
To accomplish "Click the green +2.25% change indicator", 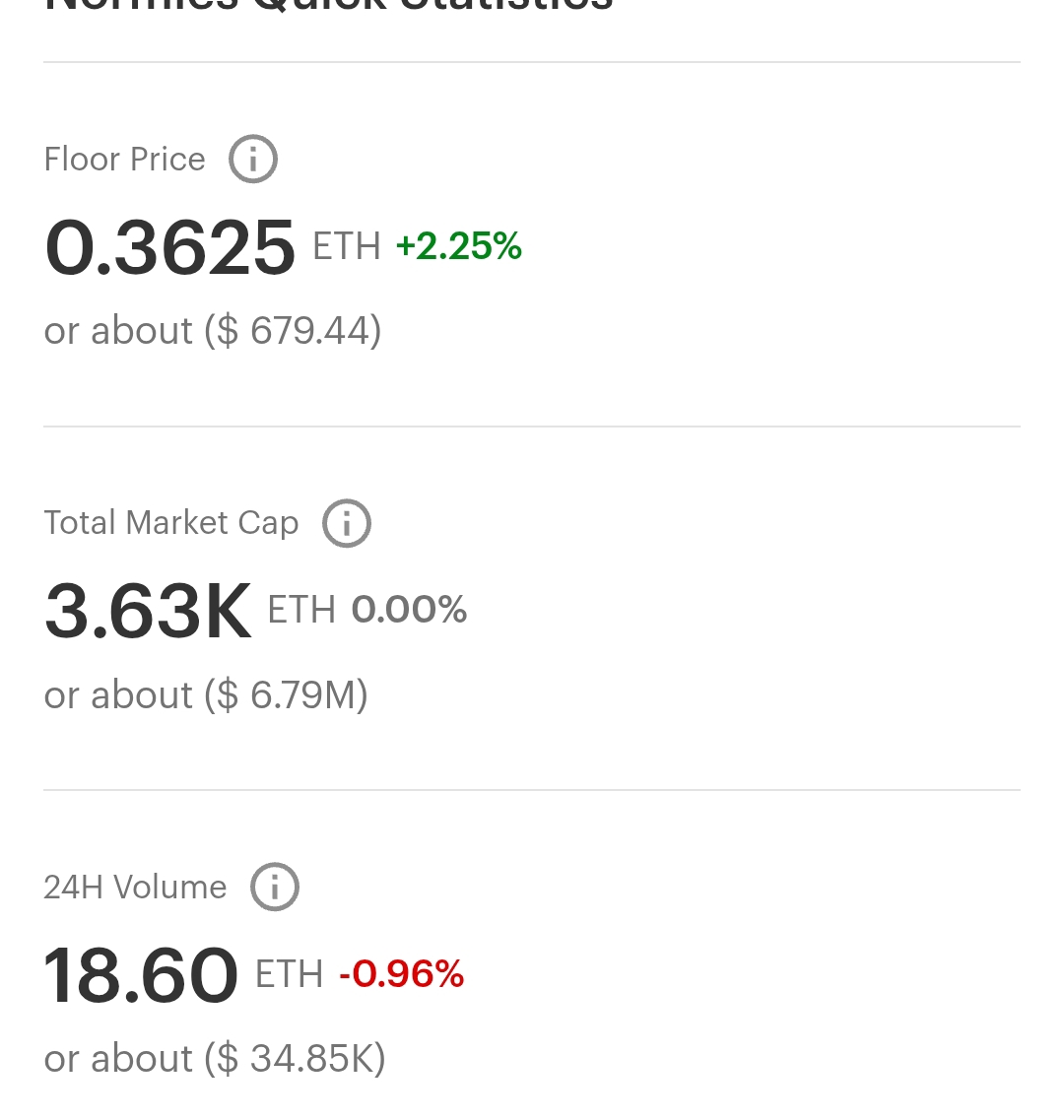I will click(459, 245).
